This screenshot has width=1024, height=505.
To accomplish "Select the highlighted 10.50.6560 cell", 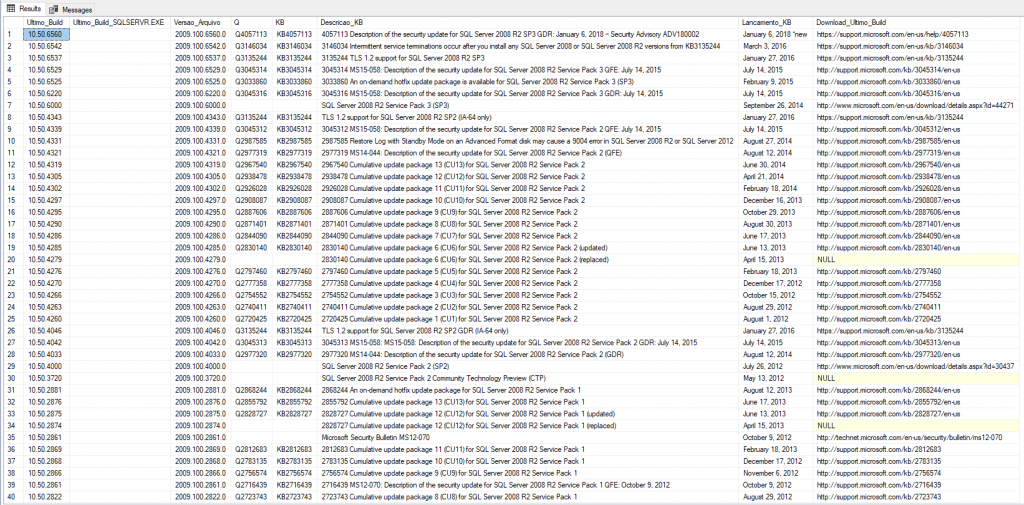I will pos(44,34).
